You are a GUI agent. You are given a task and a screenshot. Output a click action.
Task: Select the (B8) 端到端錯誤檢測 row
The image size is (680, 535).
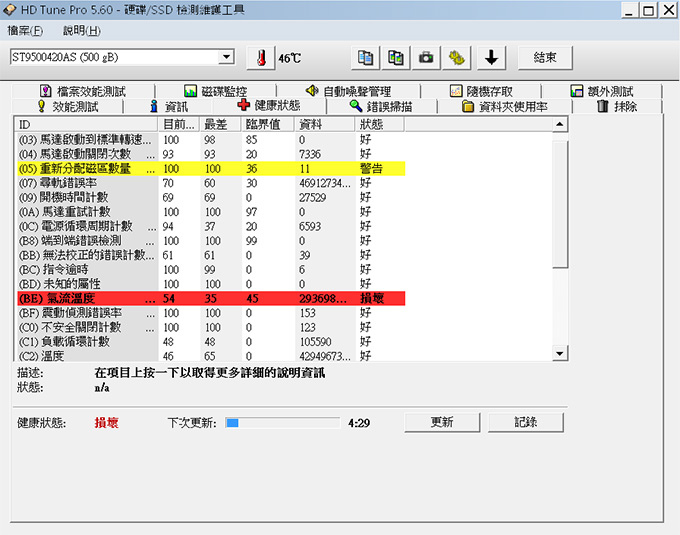click(211, 241)
